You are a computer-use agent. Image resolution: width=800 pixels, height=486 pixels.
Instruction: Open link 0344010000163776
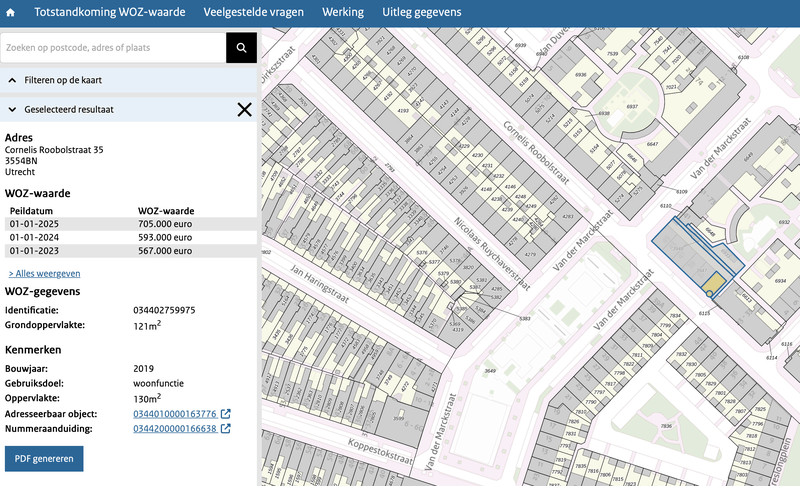[175, 414]
